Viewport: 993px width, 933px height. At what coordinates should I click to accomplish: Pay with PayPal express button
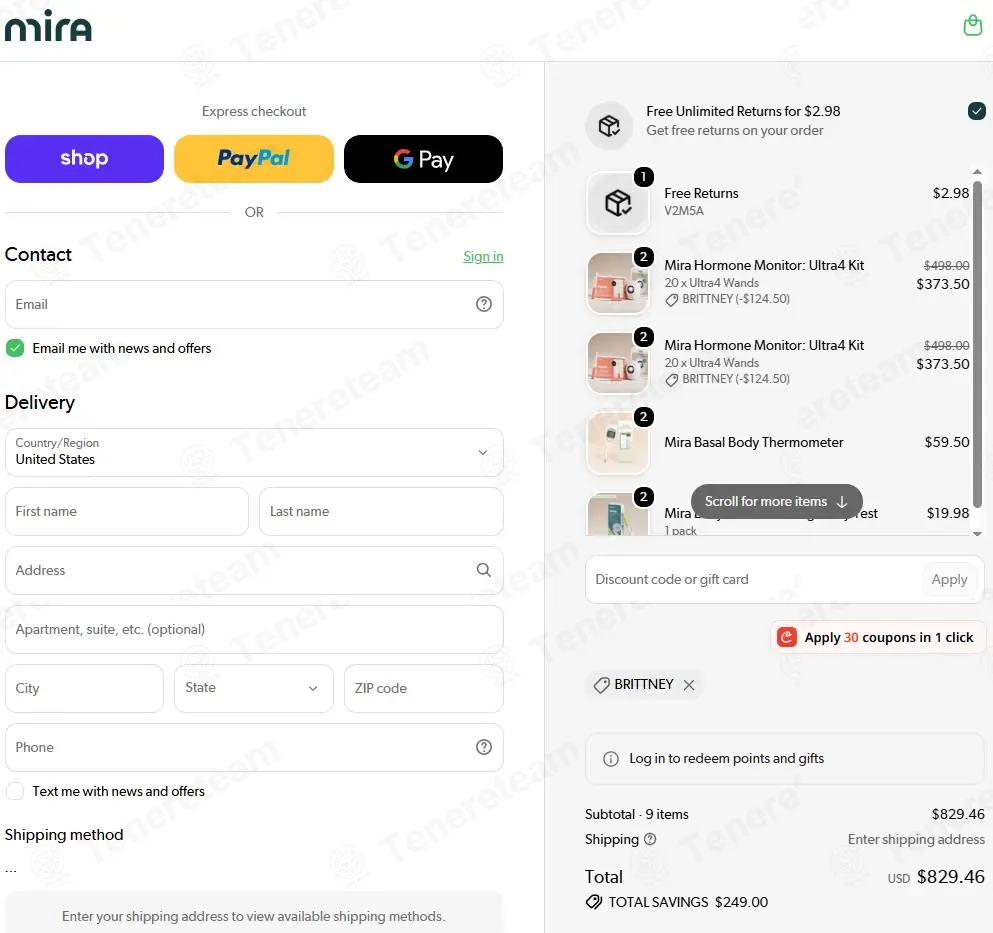point(254,159)
